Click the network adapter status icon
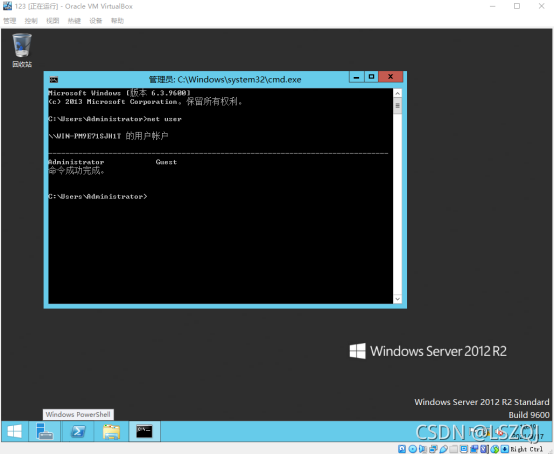This screenshot has width=554, height=454. (x=433, y=449)
